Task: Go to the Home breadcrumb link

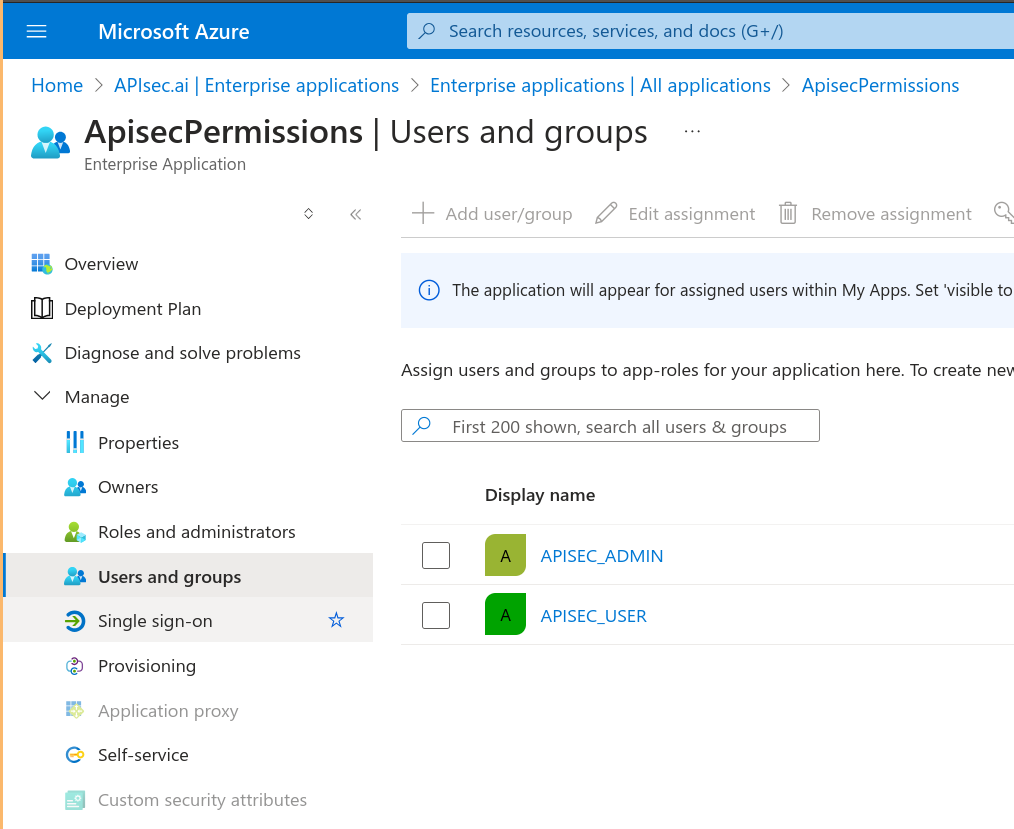Action: click(x=57, y=86)
